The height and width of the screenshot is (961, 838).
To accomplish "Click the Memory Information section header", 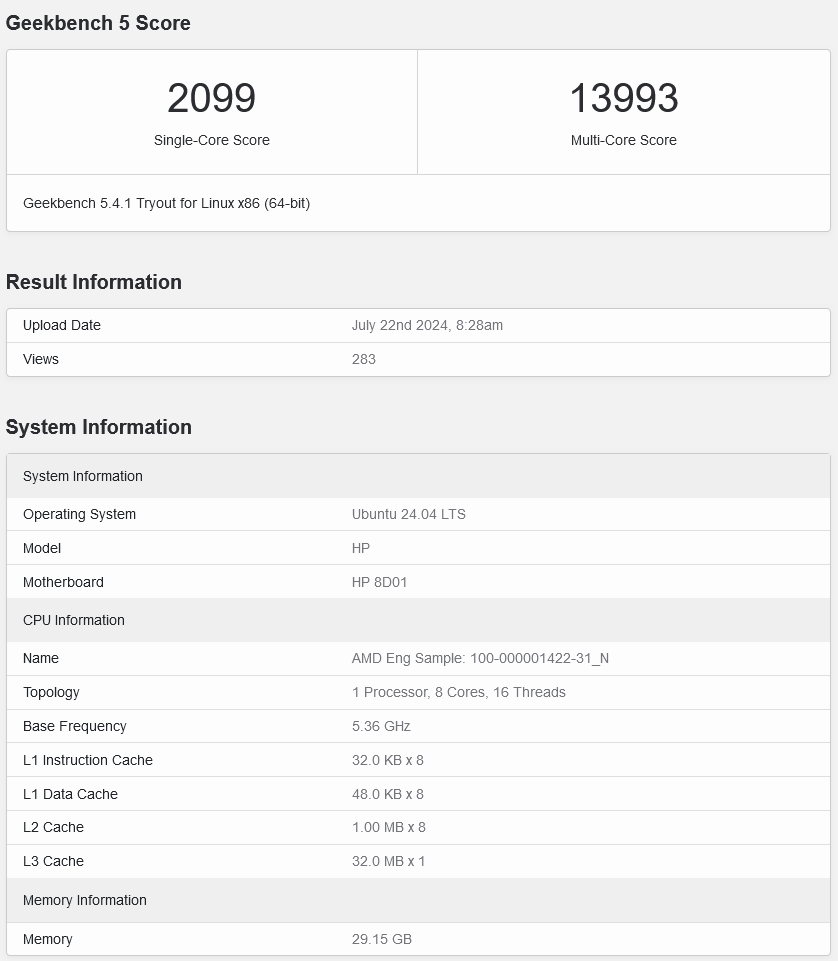I will [84, 900].
